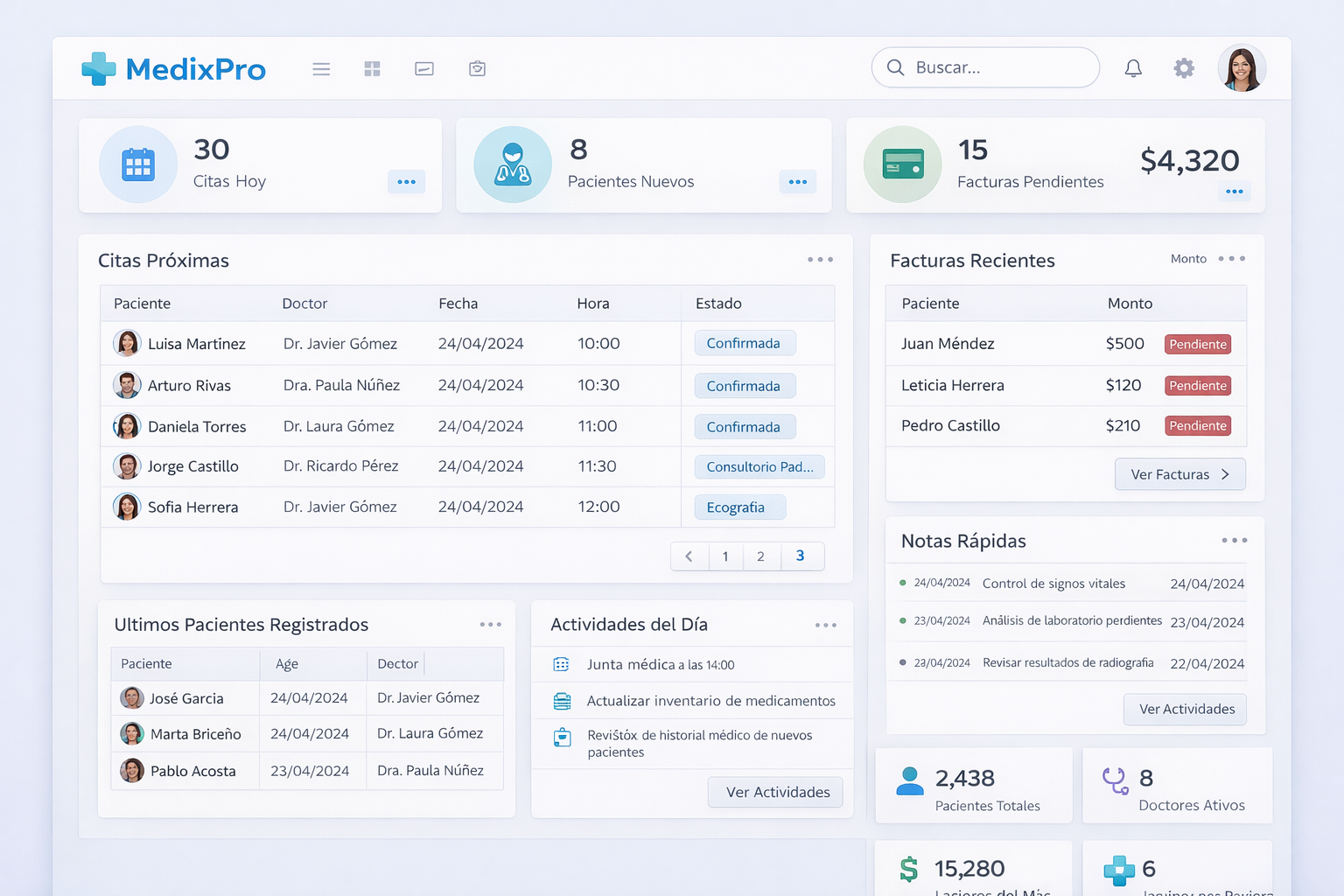
Task: Click Pendiente badge for Juan Méndez
Action: 1197,344
